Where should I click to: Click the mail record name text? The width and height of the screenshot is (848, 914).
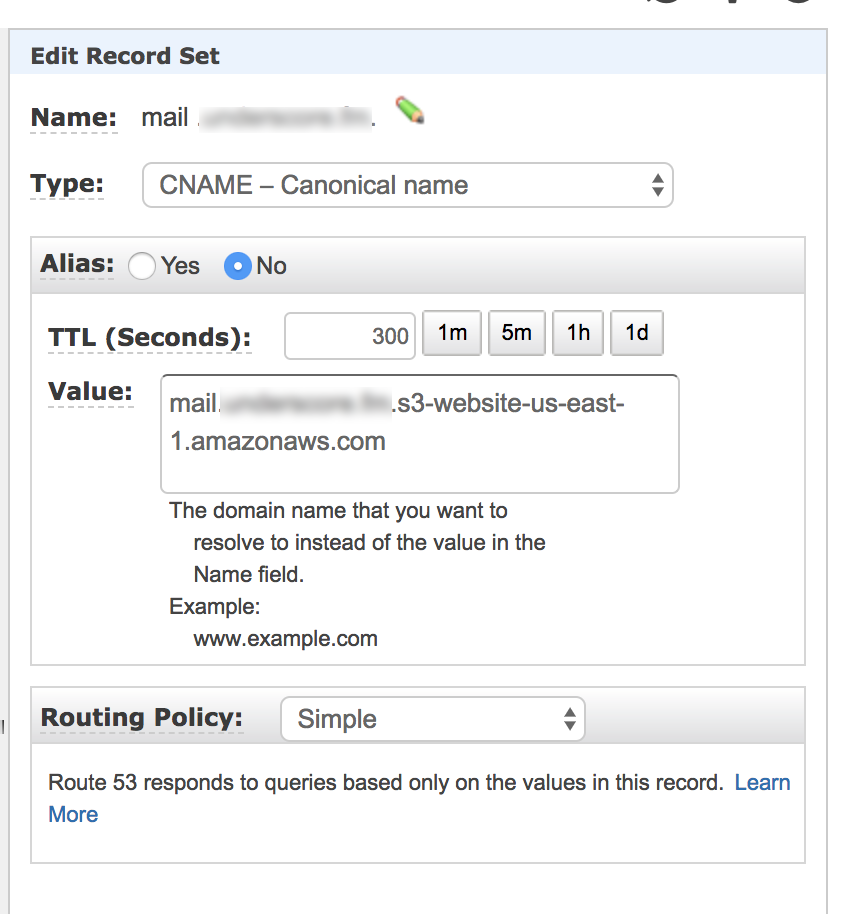click(165, 117)
